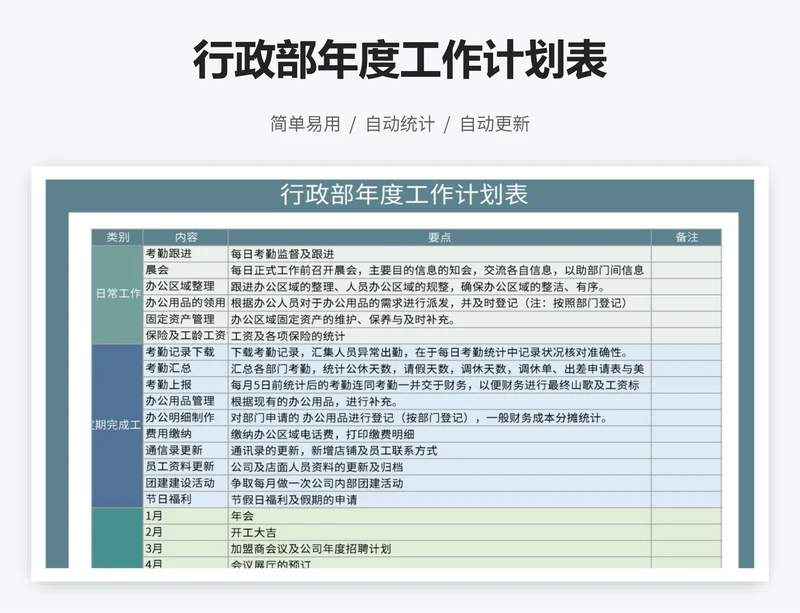Image resolution: width=800 pixels, height=613 pixels.
Task: Click the 1月 cell
Action: pyautogui.click(x=186, y=516)
